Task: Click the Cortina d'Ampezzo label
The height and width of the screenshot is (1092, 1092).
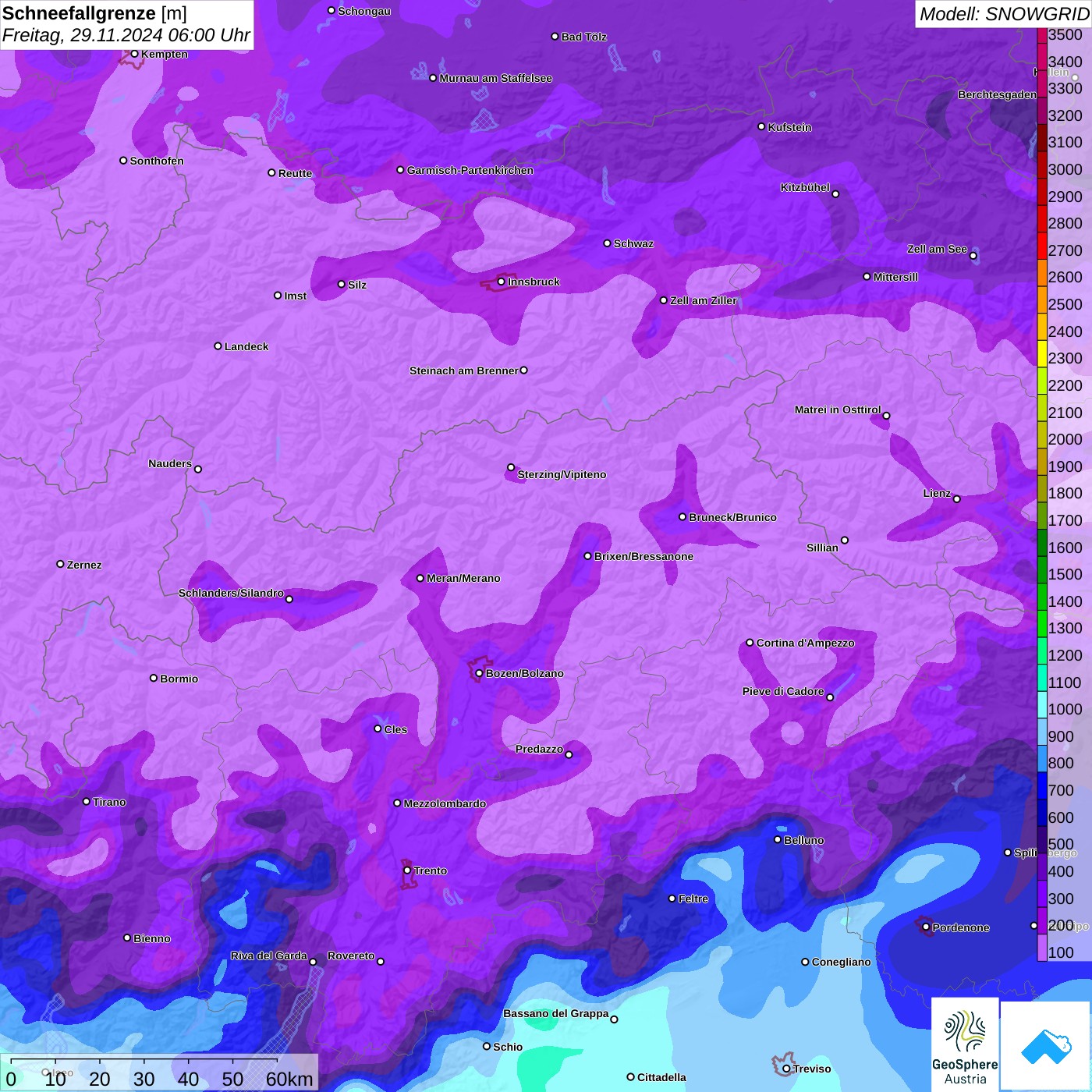Action: click(805, 643)
